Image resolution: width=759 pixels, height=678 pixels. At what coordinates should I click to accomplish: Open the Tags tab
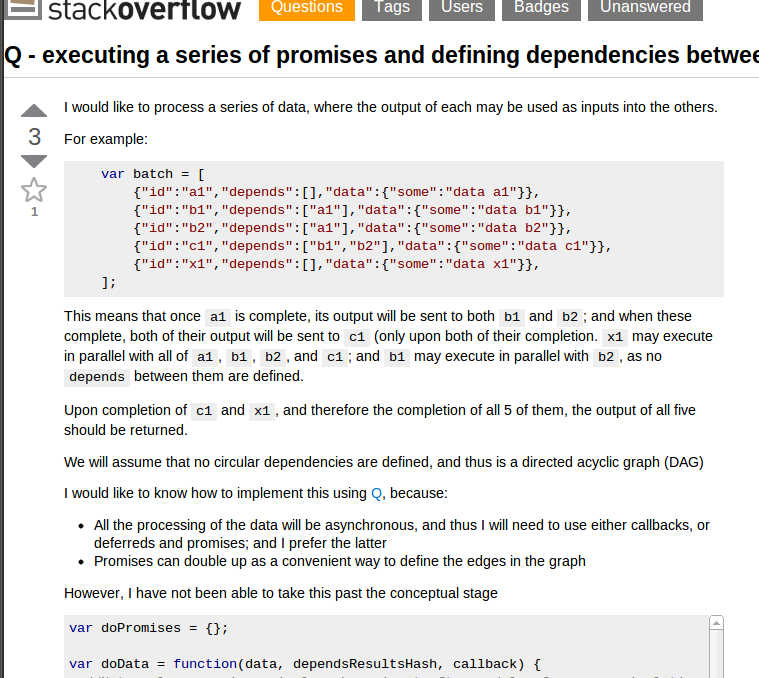[392, 8]
